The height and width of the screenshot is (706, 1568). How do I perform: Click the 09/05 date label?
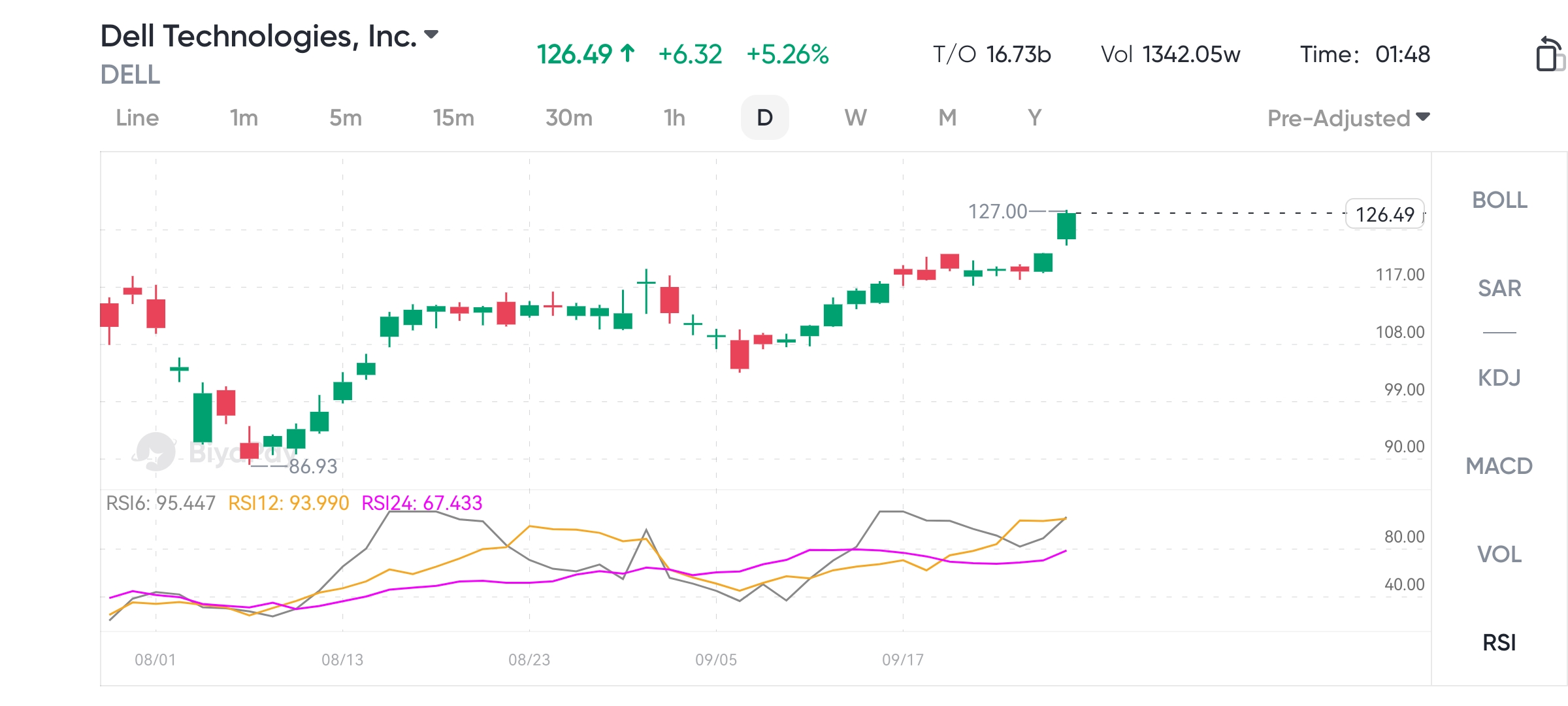coord(716,660)
